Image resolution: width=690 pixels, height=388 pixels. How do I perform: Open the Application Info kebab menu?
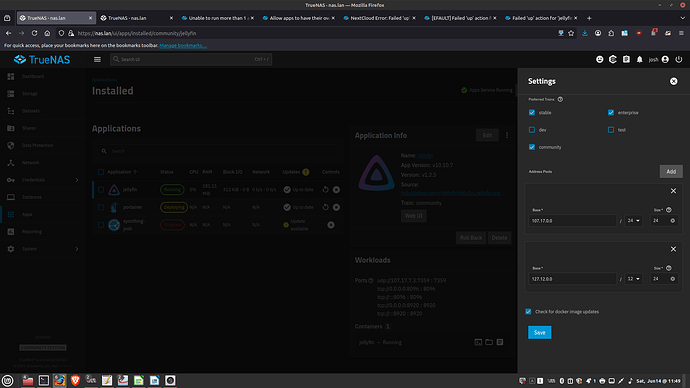pos(506,135)
